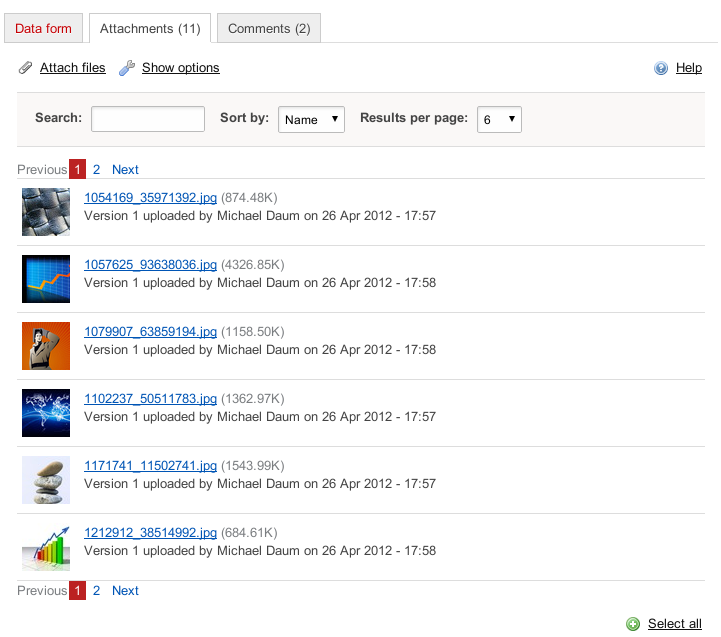Screen dimensions: 721x637
Task: Click the Attach files link
Action: click(x=72, y=68)
